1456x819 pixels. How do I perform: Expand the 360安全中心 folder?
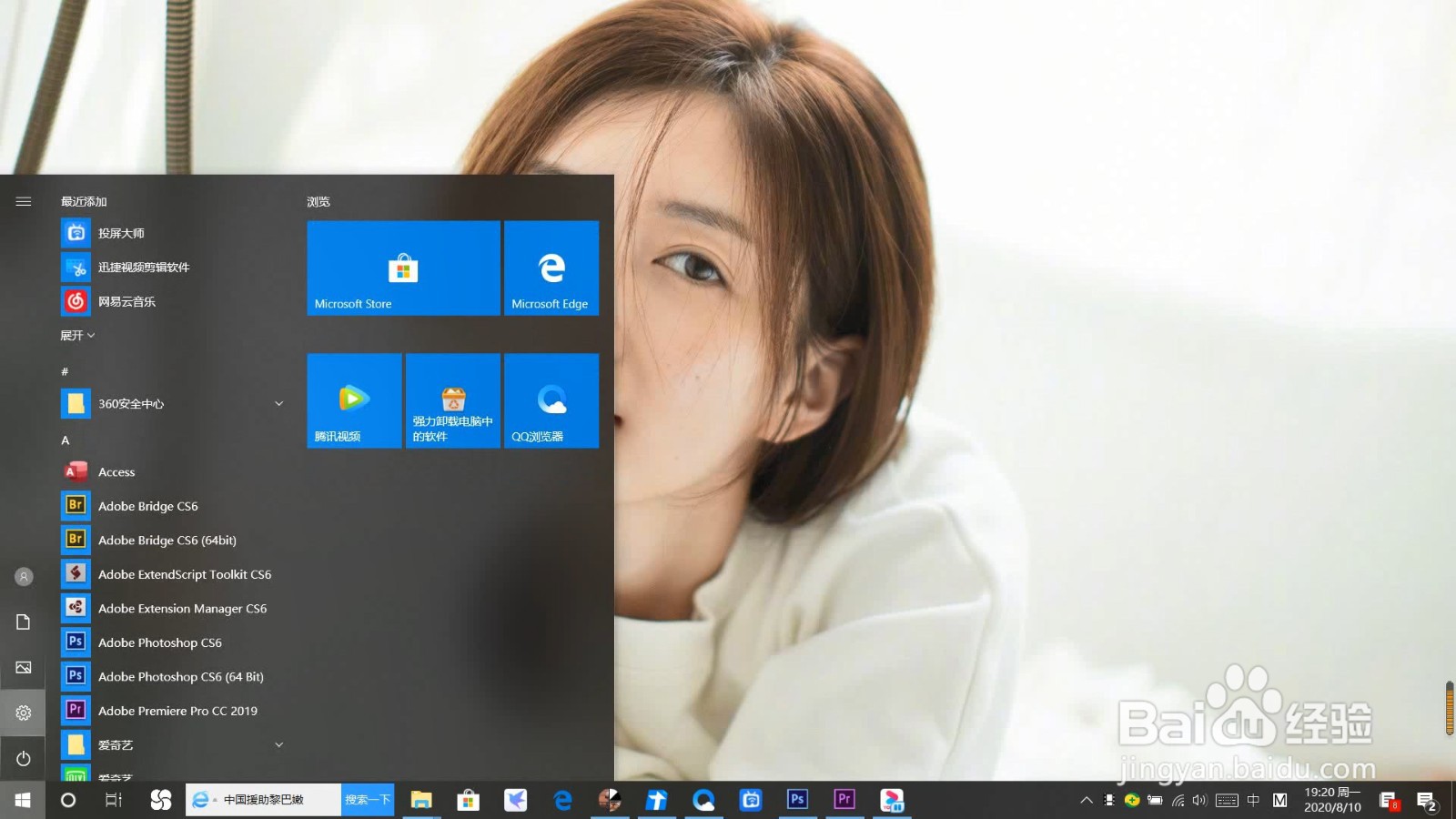point(278,403)
